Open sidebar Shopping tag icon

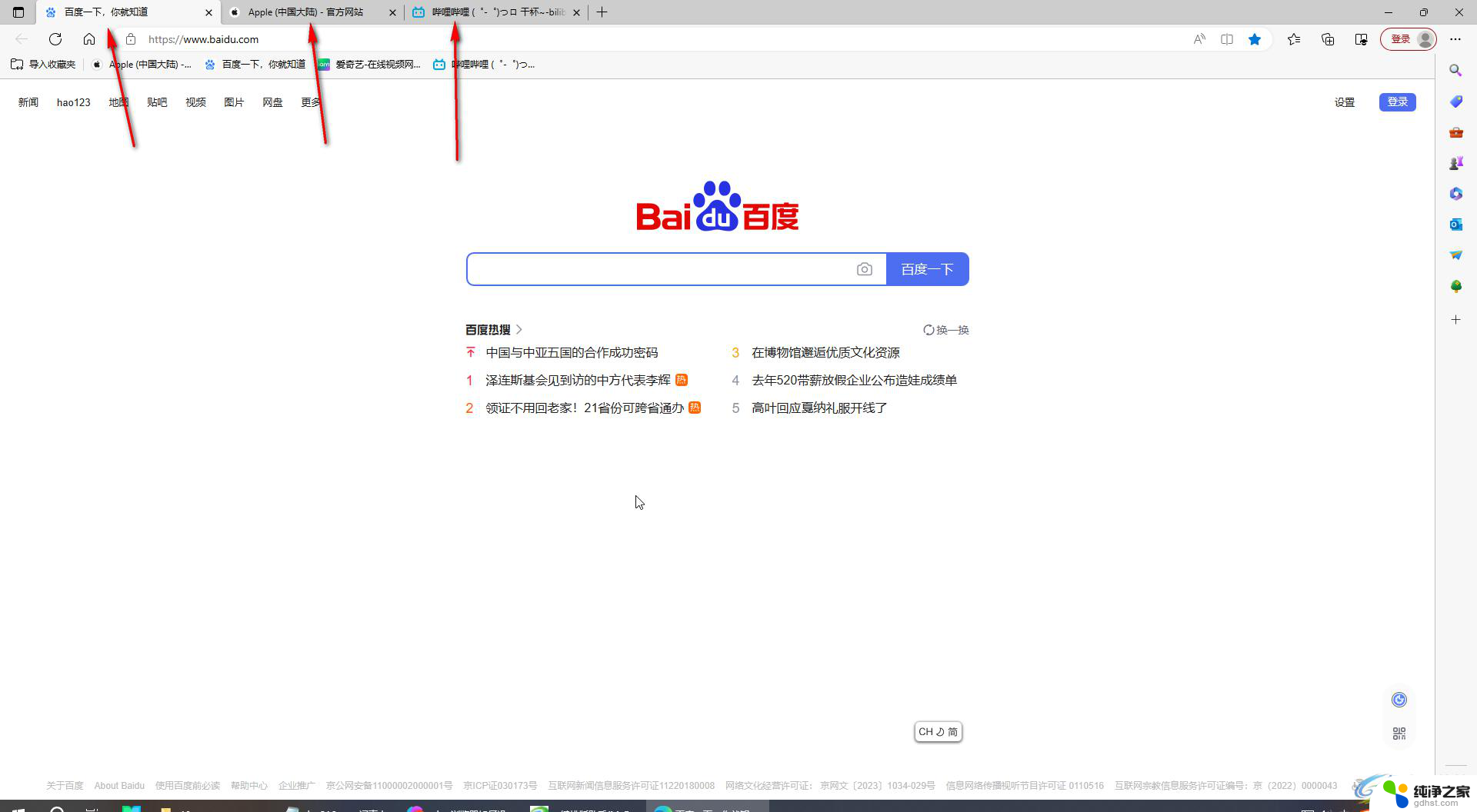click(1455, 101)
